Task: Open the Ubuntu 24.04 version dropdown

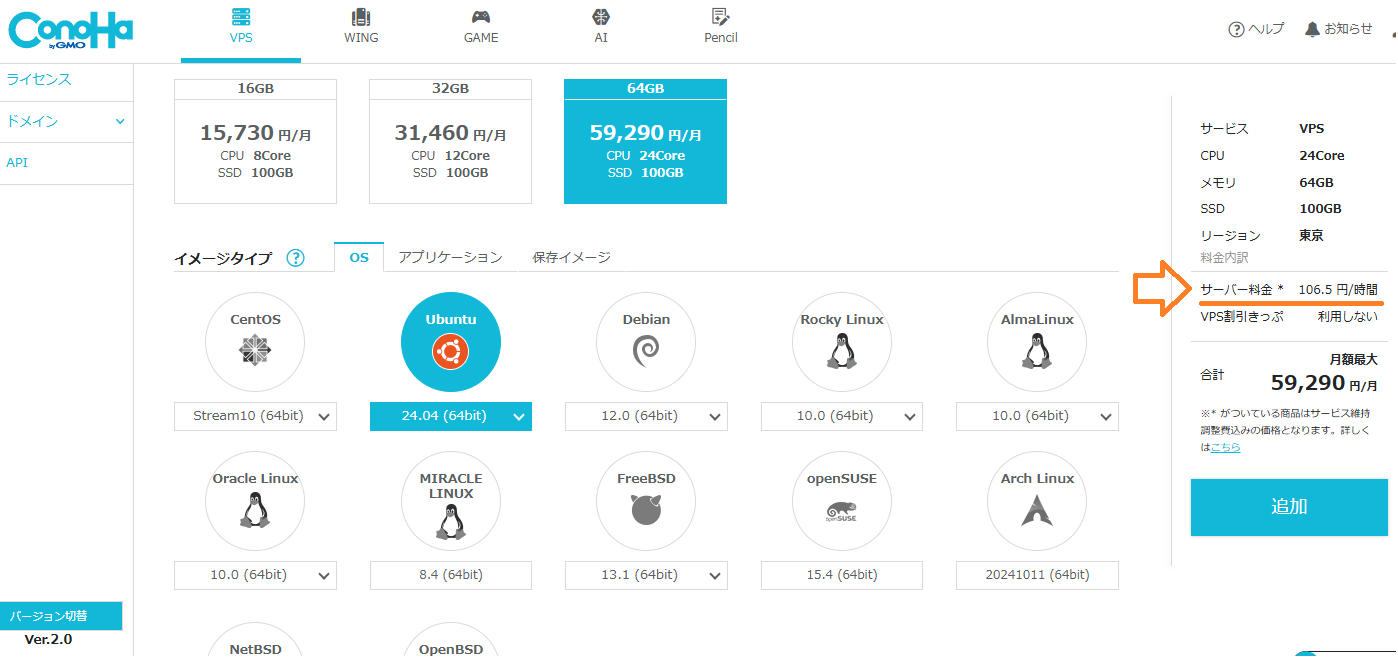Action: 451,416
